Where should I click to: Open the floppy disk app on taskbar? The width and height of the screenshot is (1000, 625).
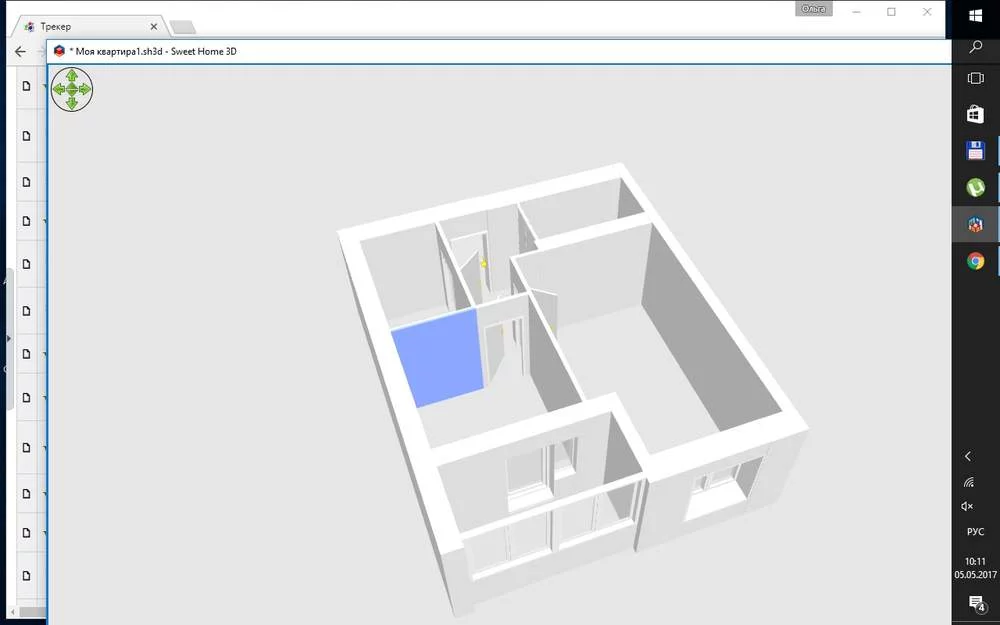pyautogui.click(x=975, y=151)
